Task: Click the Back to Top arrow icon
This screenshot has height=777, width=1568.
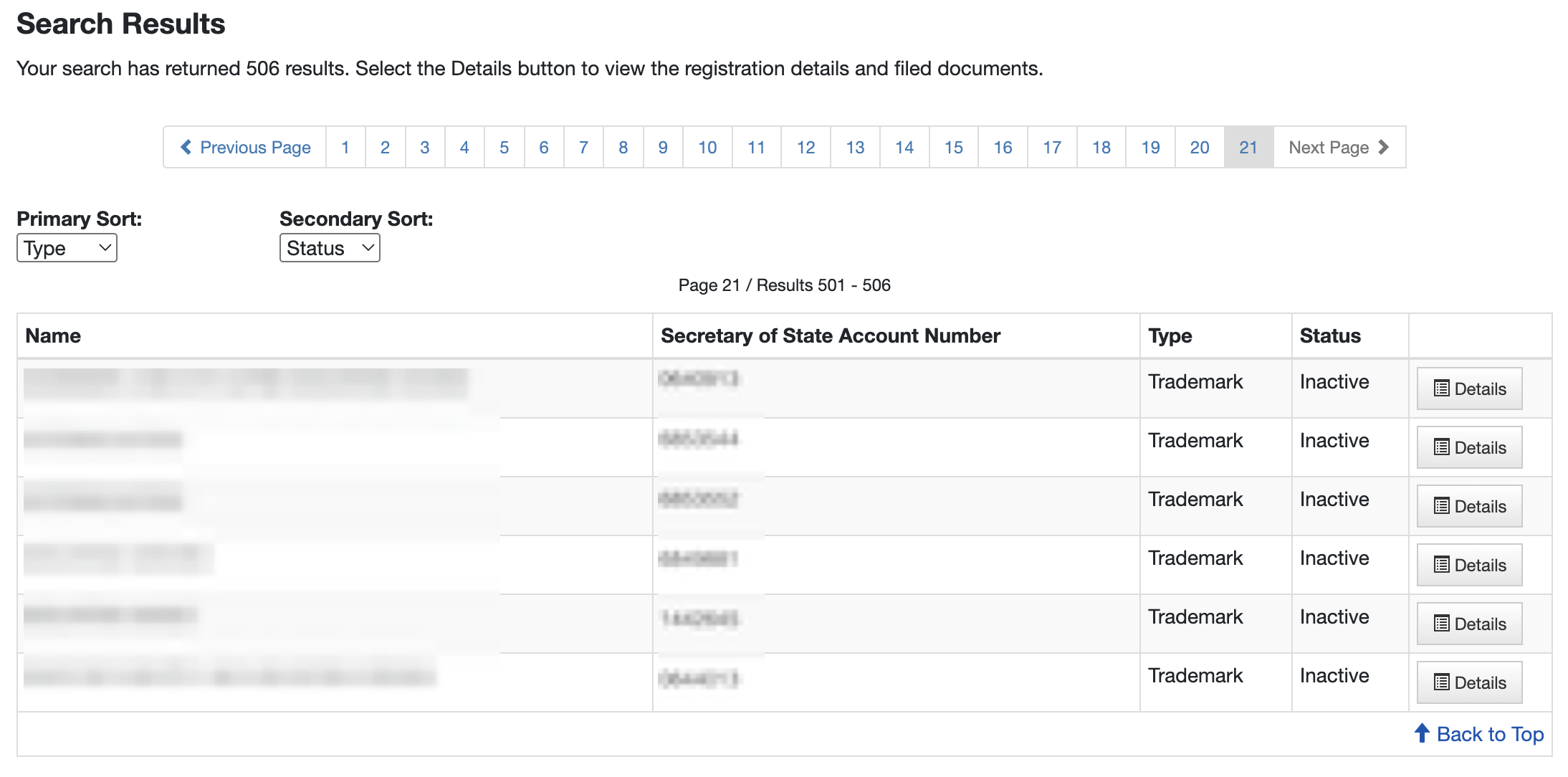Action: [1422, 733]
